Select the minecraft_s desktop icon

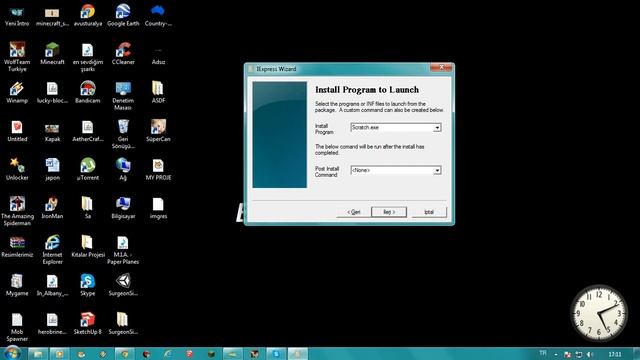click(x=52, y=15)
